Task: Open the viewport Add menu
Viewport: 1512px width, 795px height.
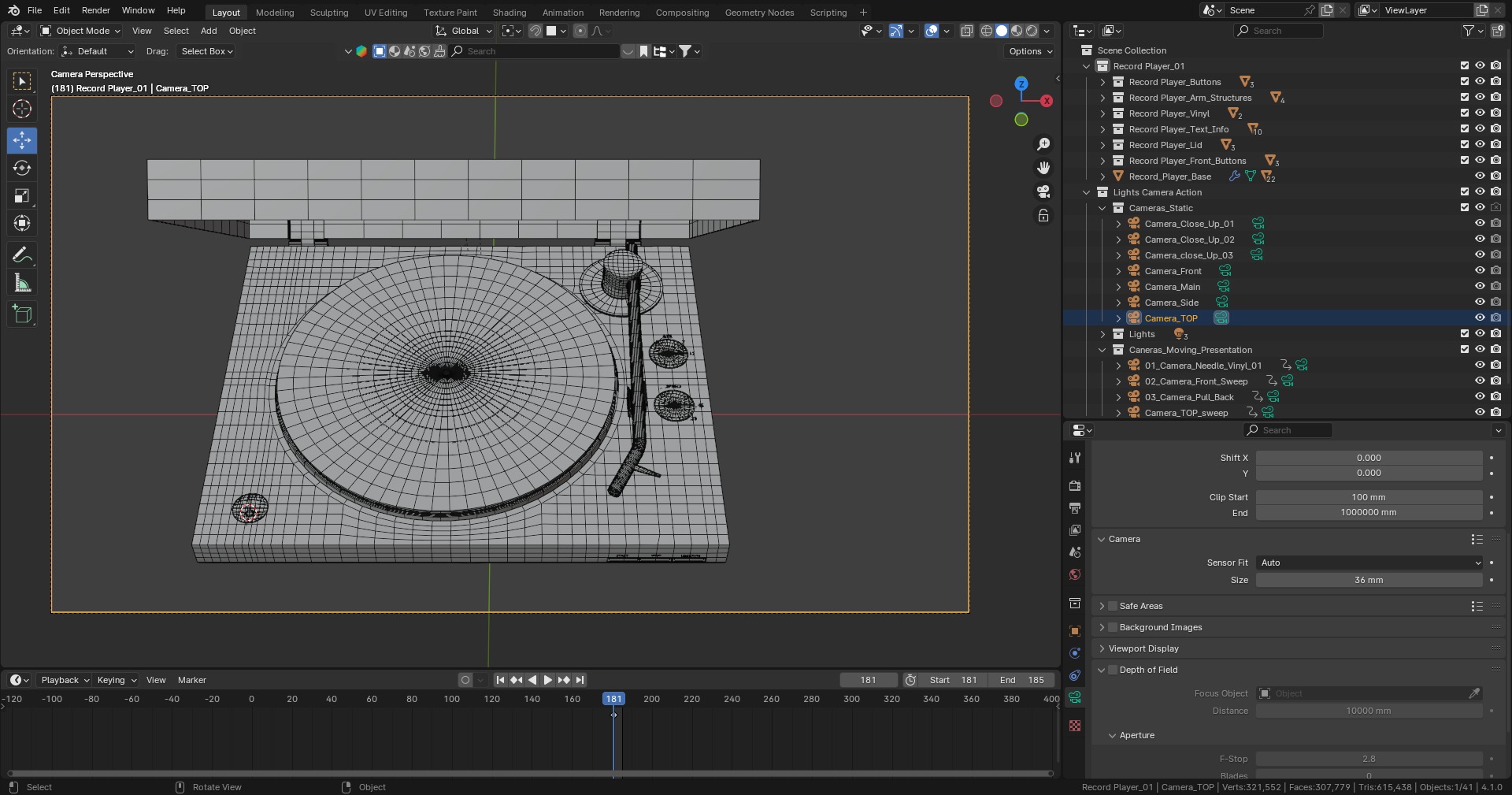Action: 209,31
